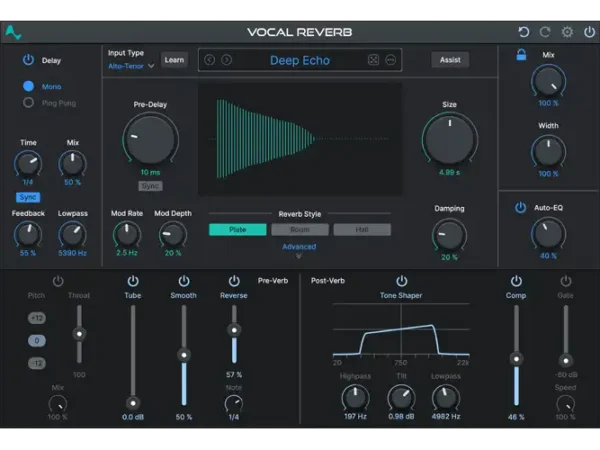Click the Delay Time knob
600x450 pixels.
[x=28, y=164]
